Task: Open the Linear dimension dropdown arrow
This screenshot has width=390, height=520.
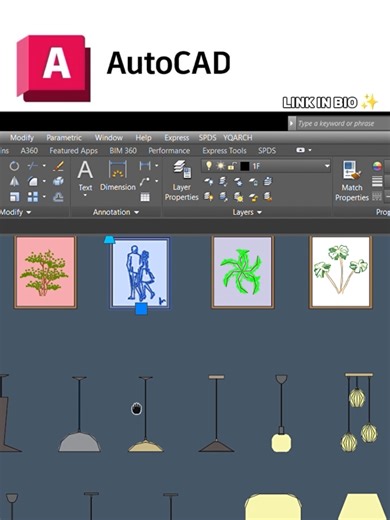Action: point(156,166)
